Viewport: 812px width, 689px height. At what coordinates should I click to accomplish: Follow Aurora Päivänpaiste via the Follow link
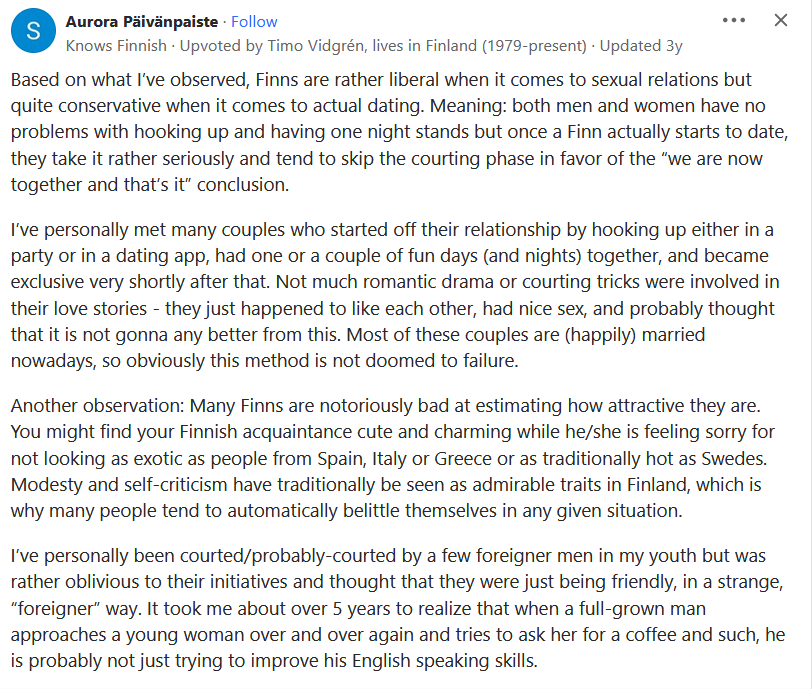click(x=253, y=21)
